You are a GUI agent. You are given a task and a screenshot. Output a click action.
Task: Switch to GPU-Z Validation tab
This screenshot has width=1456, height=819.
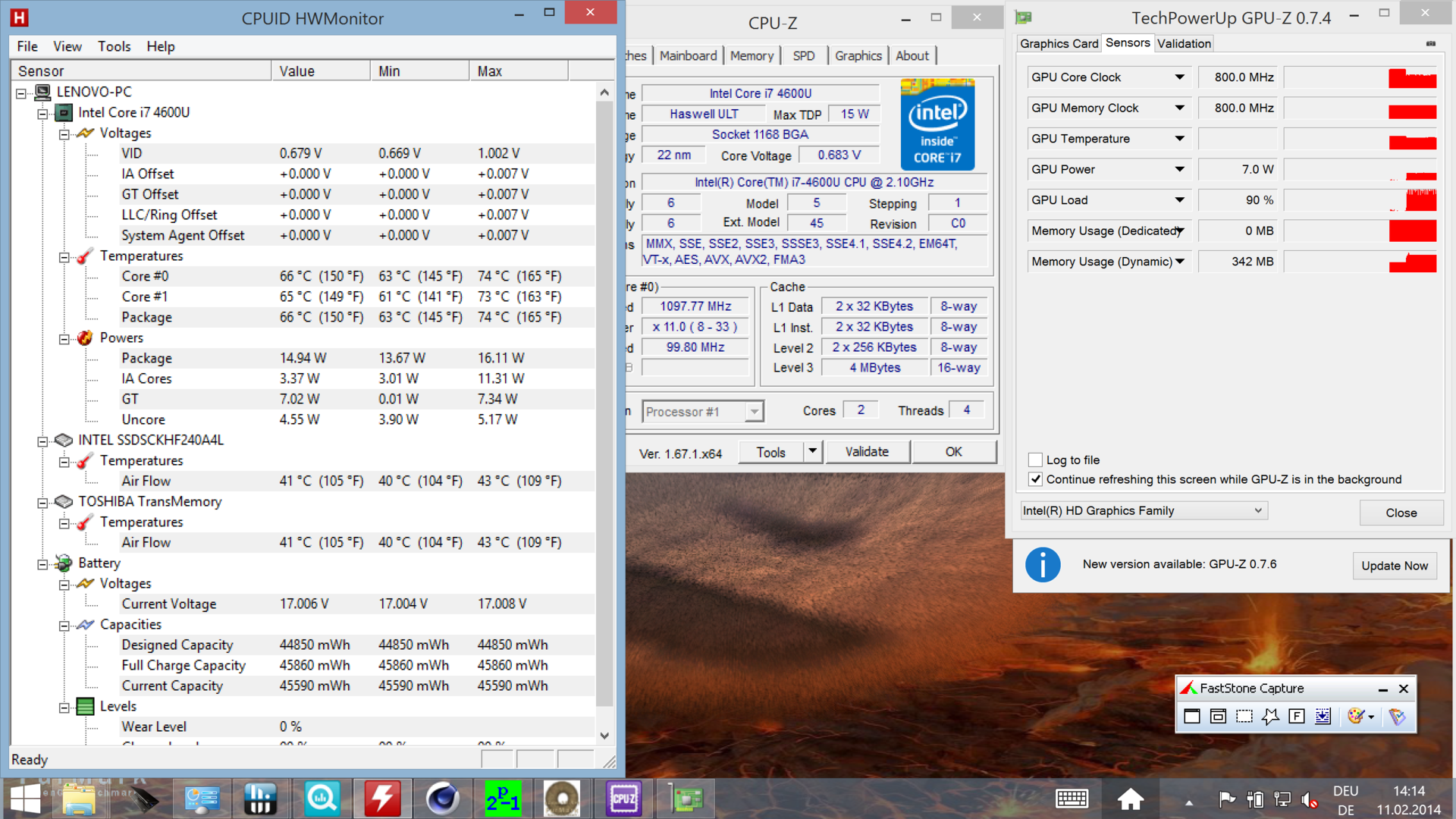(x=1184, y=44)
